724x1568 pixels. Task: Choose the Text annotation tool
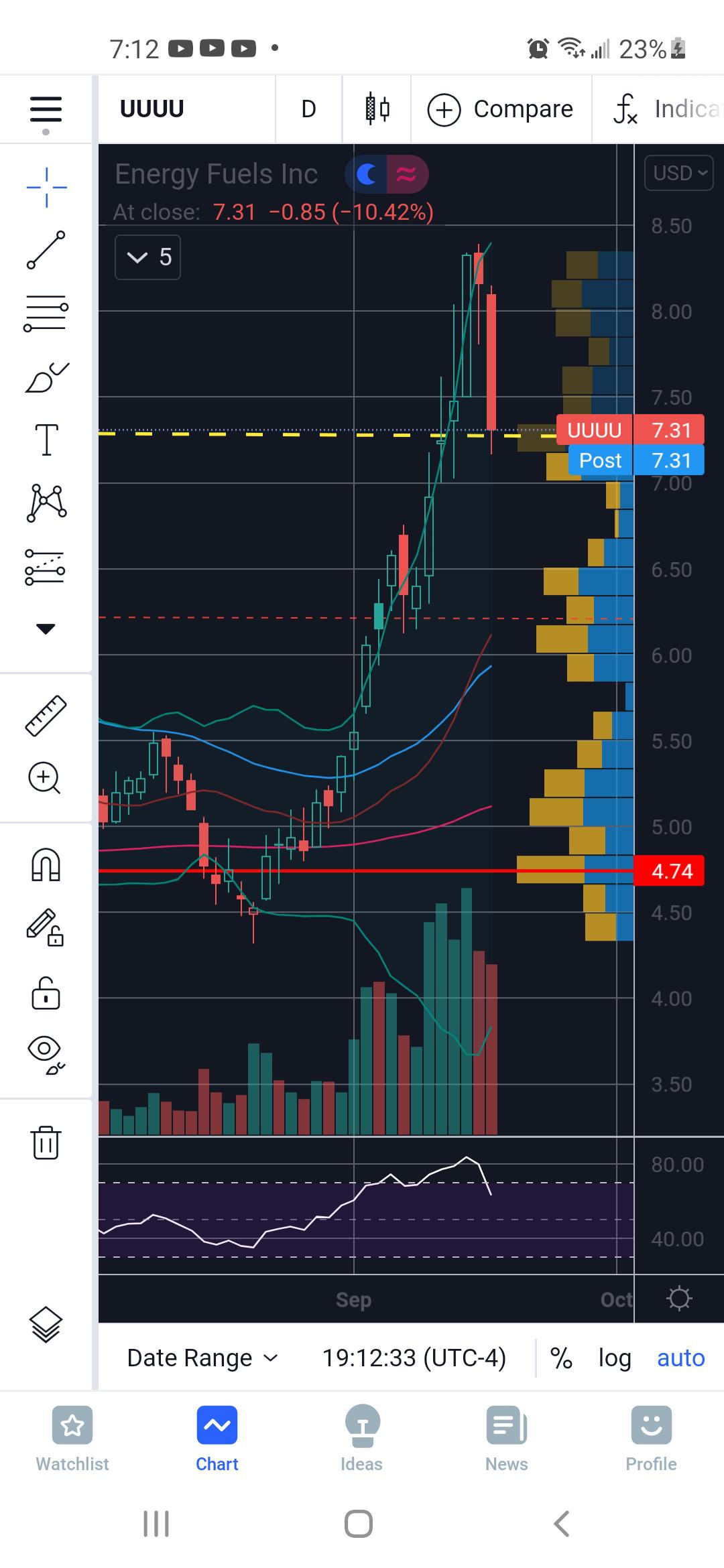(46, 440)
